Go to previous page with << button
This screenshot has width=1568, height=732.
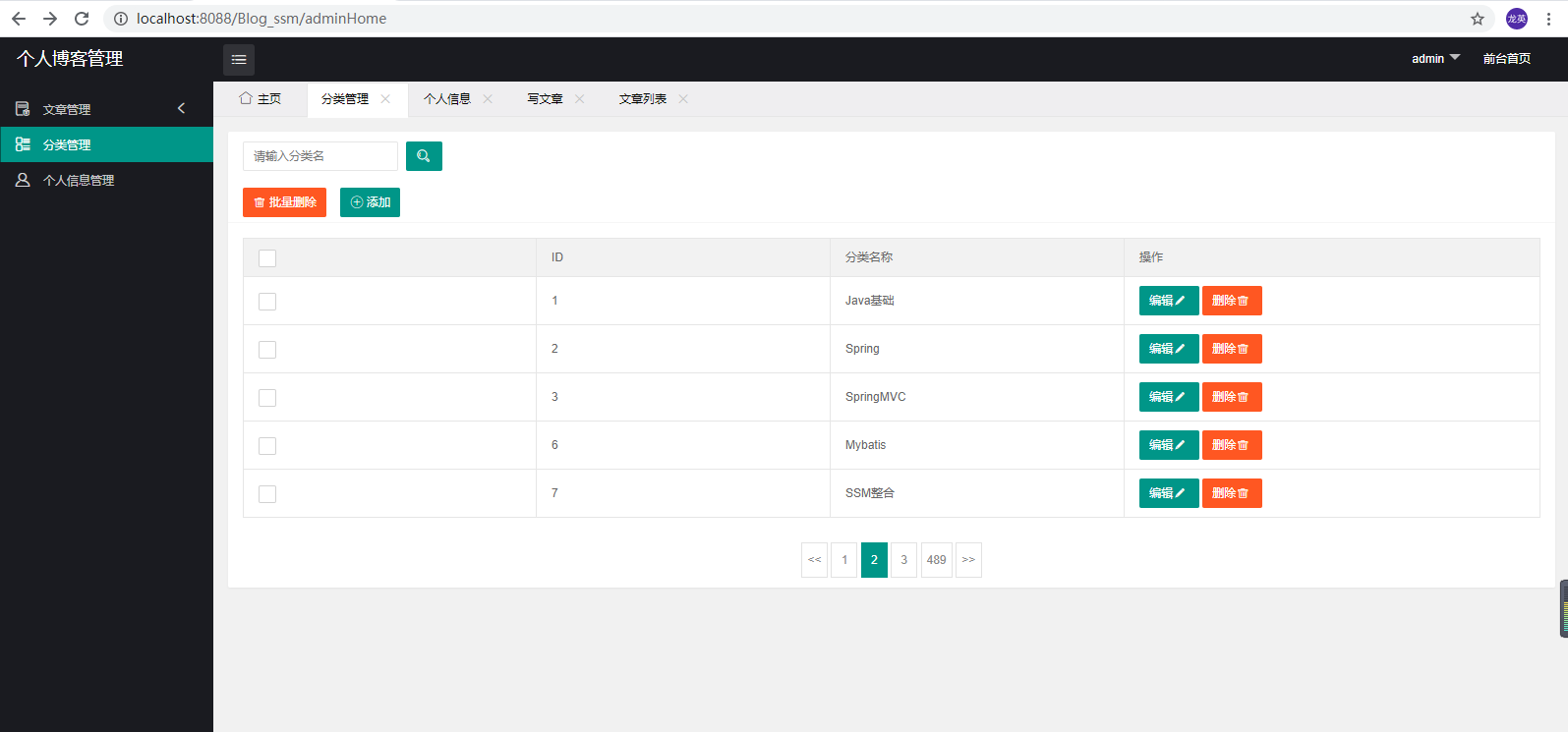point(815,560)
